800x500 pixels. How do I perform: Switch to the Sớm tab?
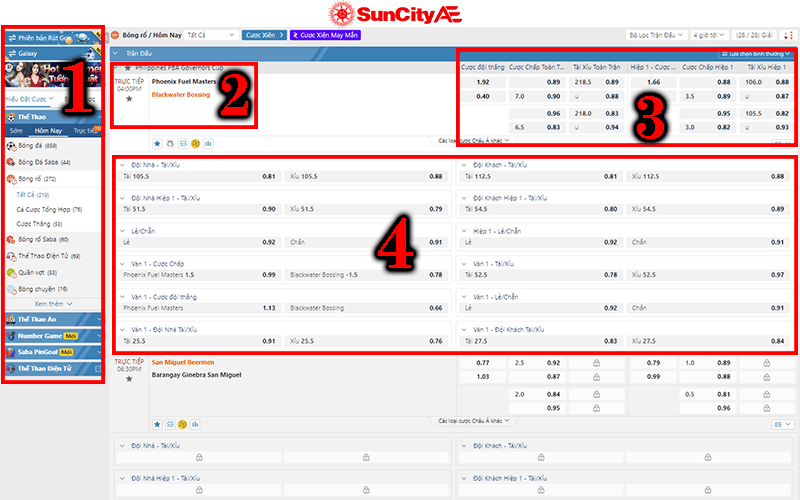(x=16, y=131)
